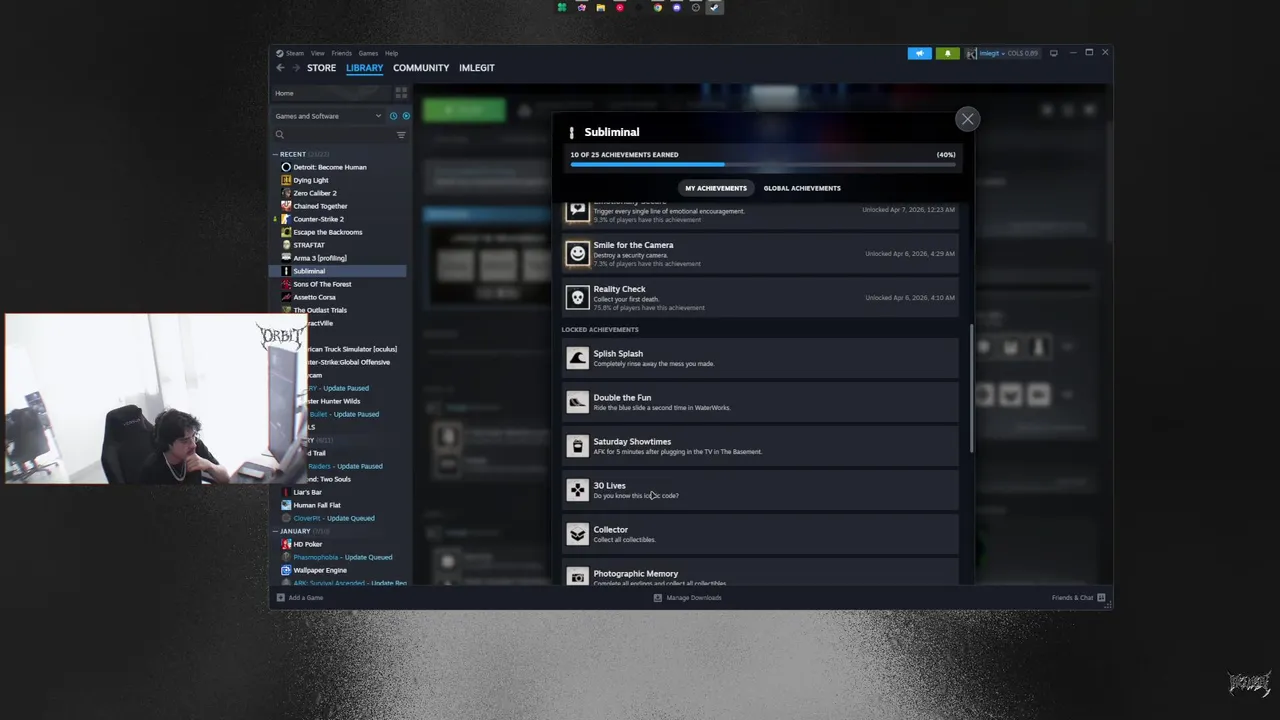The height and width of the screenshot is (720, 1280).
Task: Open the View menu
Action: pos(317,53)
